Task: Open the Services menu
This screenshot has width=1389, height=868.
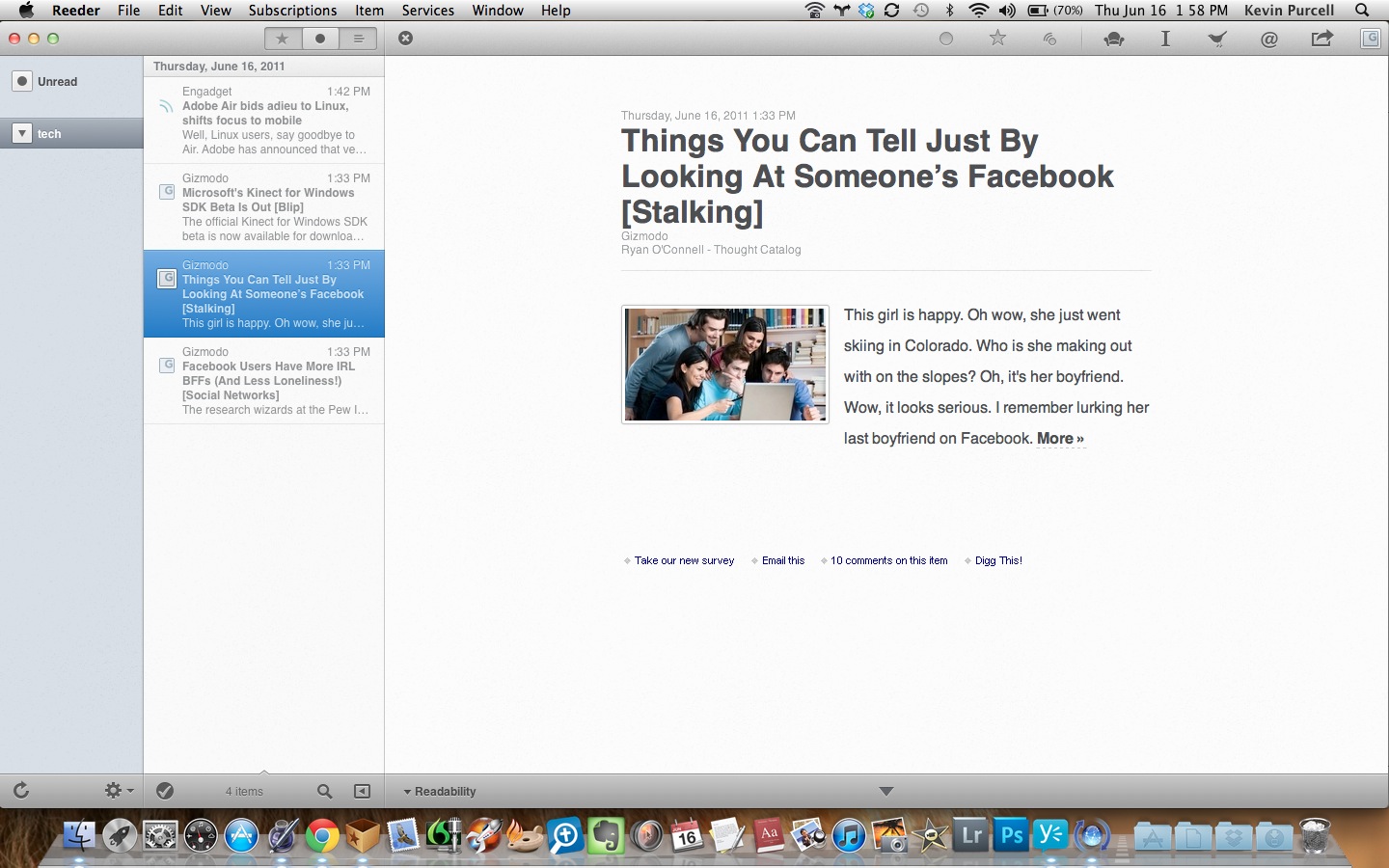Action: point(427,11)
